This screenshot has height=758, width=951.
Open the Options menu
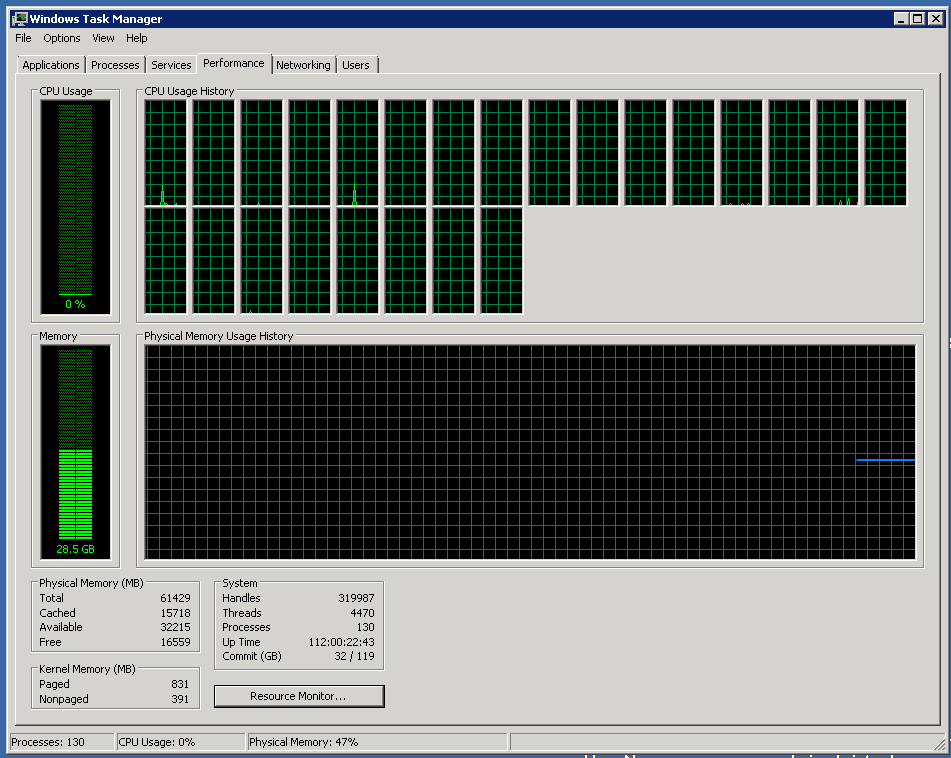click(61, 38)
